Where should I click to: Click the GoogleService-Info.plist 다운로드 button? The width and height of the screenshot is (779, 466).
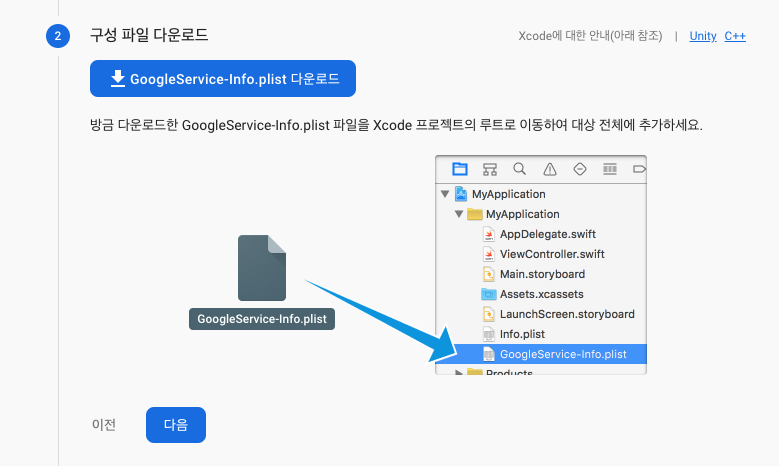pyautogui.click(x=223, y=78)
